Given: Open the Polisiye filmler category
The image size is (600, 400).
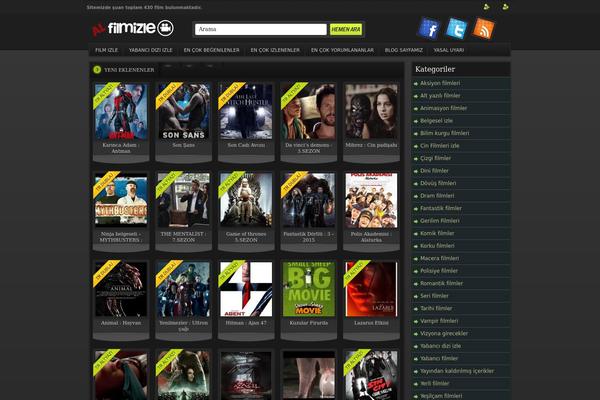Looking at the screenshot, I should 439,271.
